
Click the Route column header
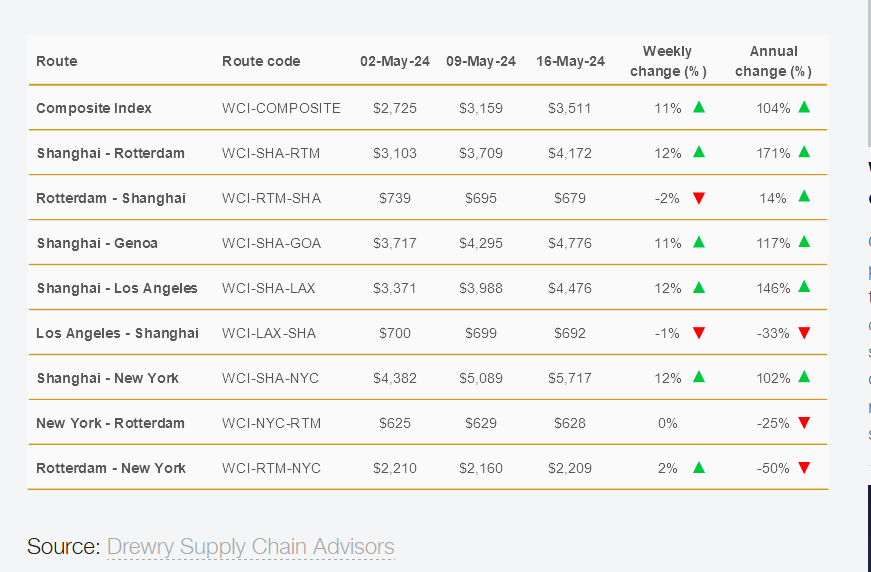click(x=57, y=61)
